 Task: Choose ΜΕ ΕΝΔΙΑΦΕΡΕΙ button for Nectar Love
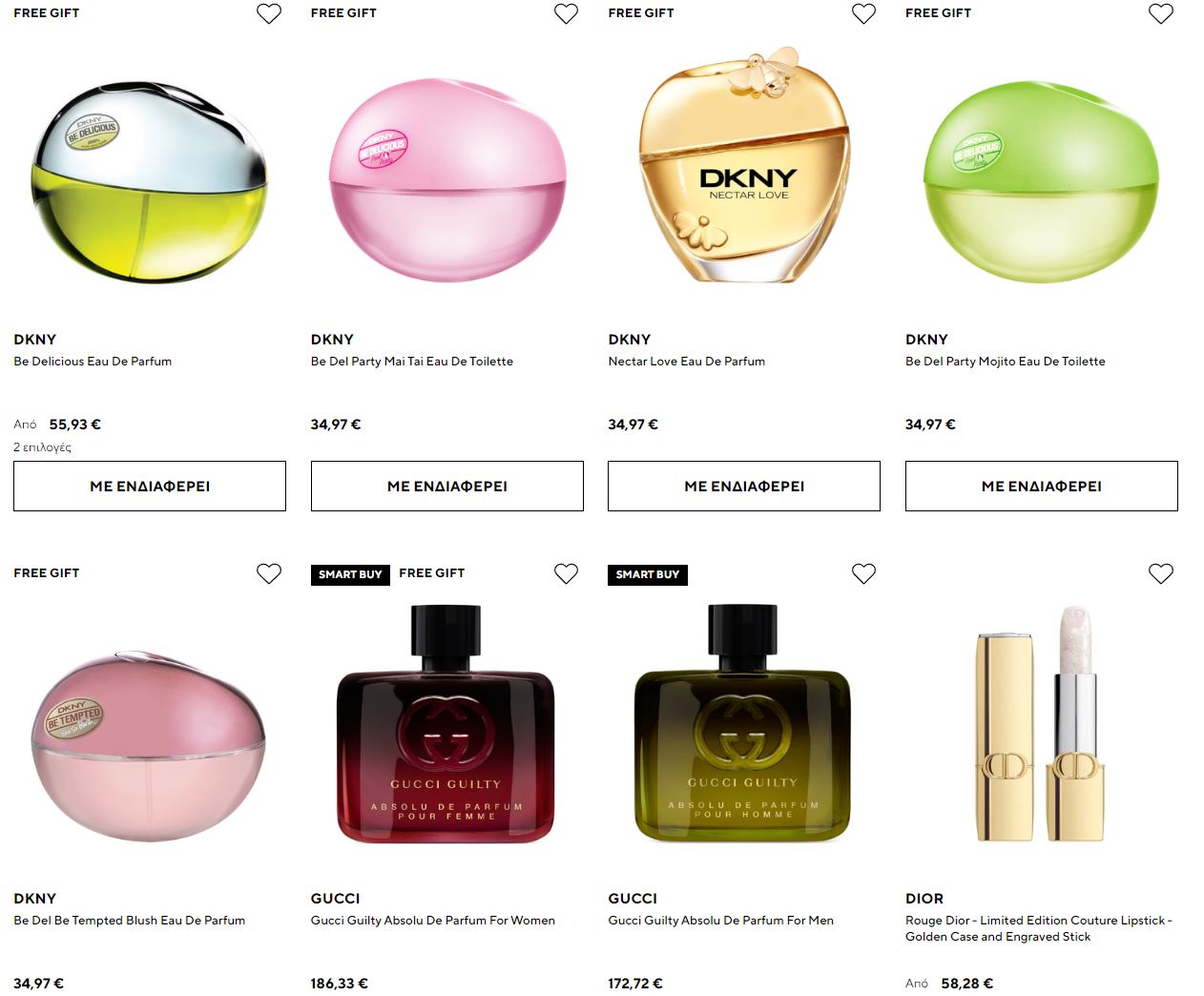coord(744,486)
